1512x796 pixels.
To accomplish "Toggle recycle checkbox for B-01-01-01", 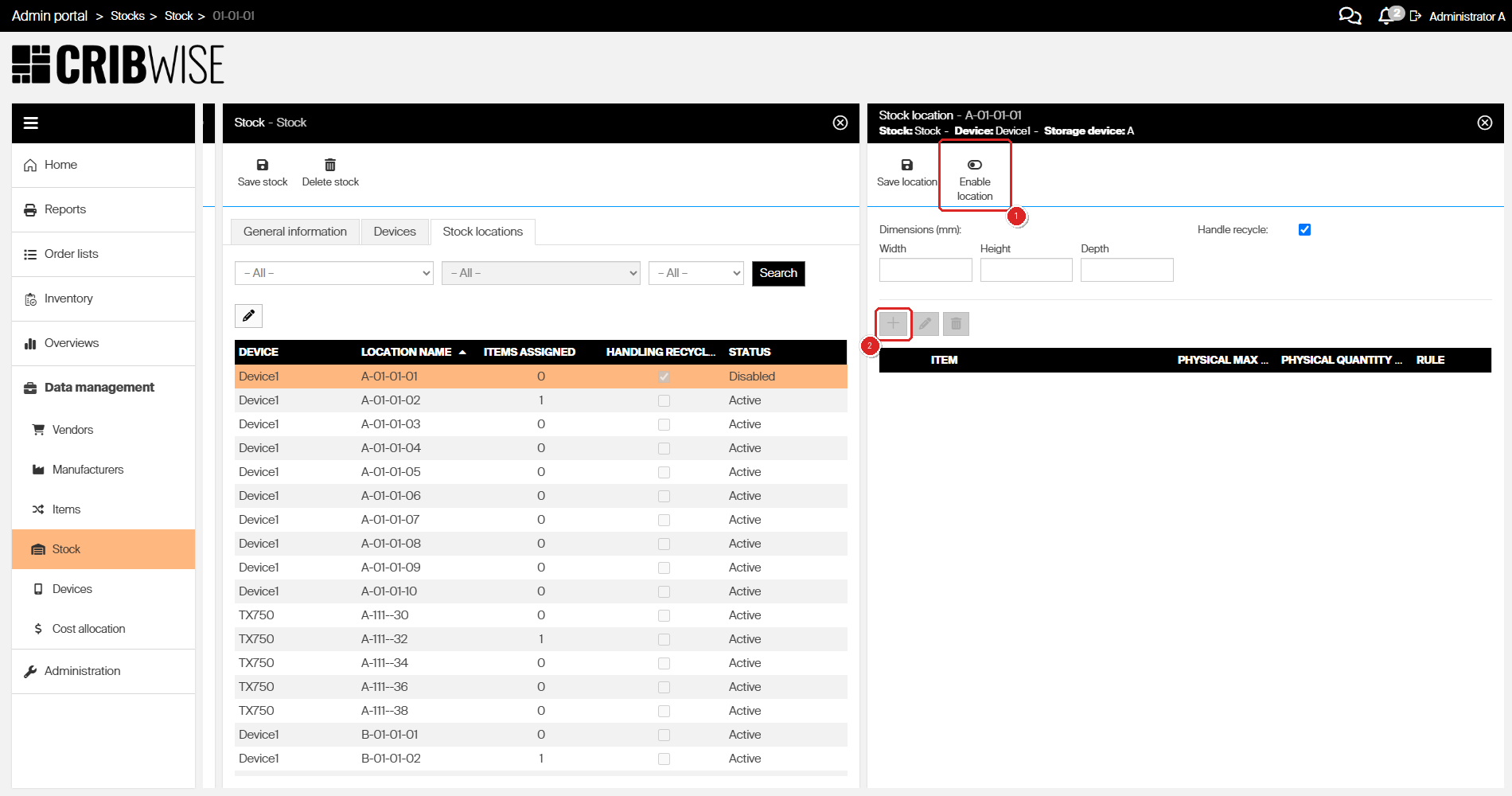I will (x=664, y=735).
